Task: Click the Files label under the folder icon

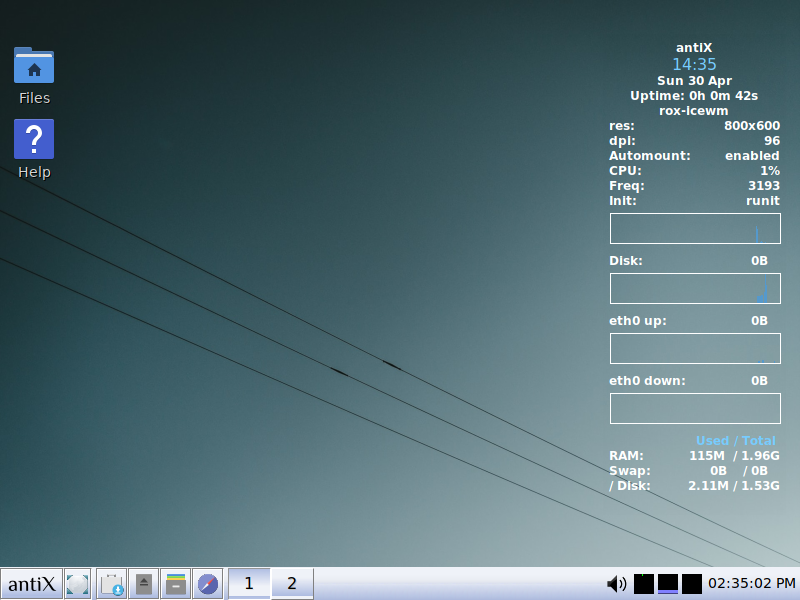Action: coord(34,98)
